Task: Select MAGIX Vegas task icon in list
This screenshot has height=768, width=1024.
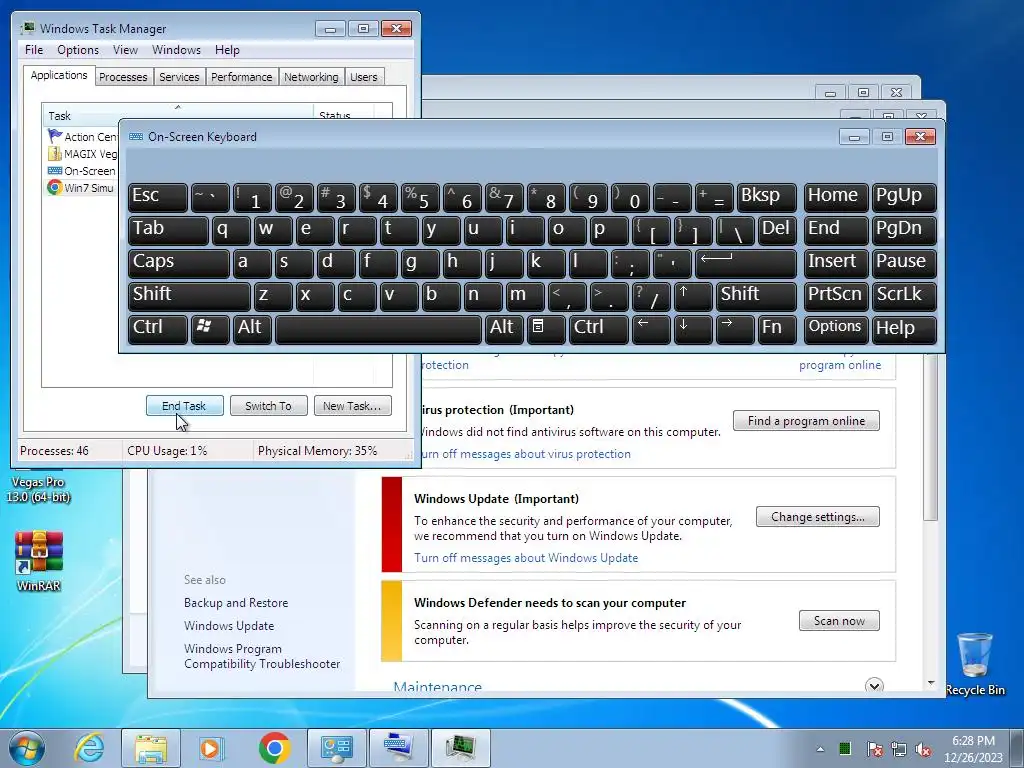Action: pyautogui.click(x=55, y=154)
